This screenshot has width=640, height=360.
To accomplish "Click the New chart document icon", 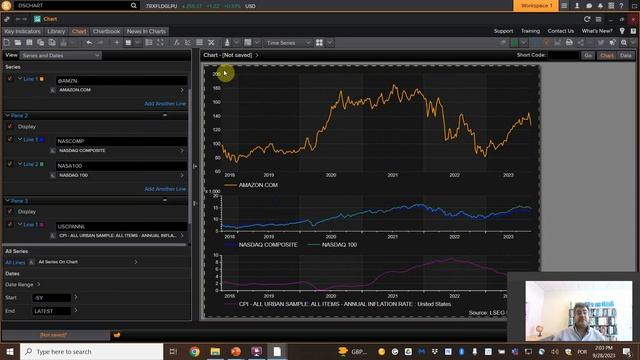I will 7,42.
